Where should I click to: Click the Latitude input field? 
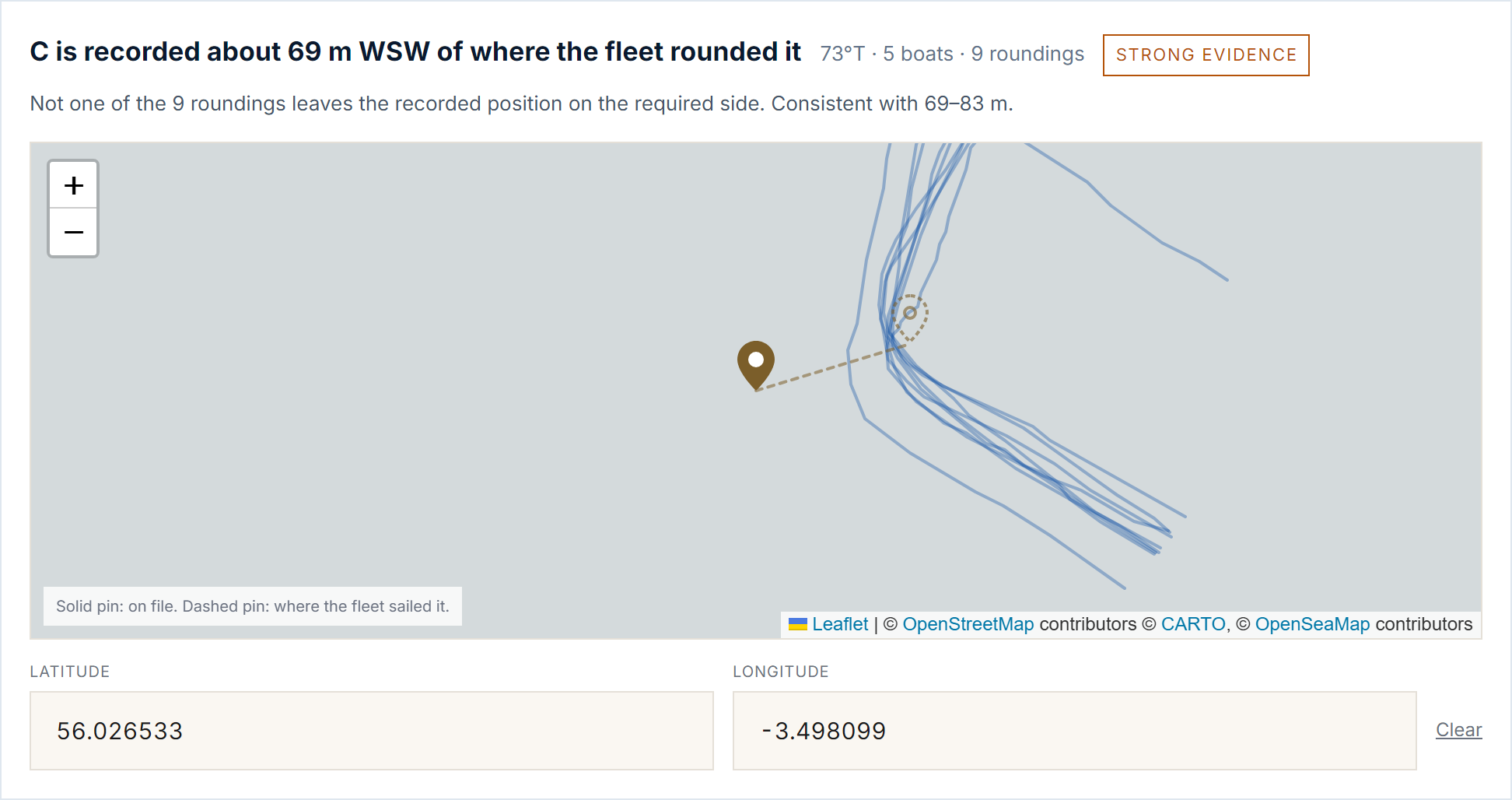click(372, 731)
